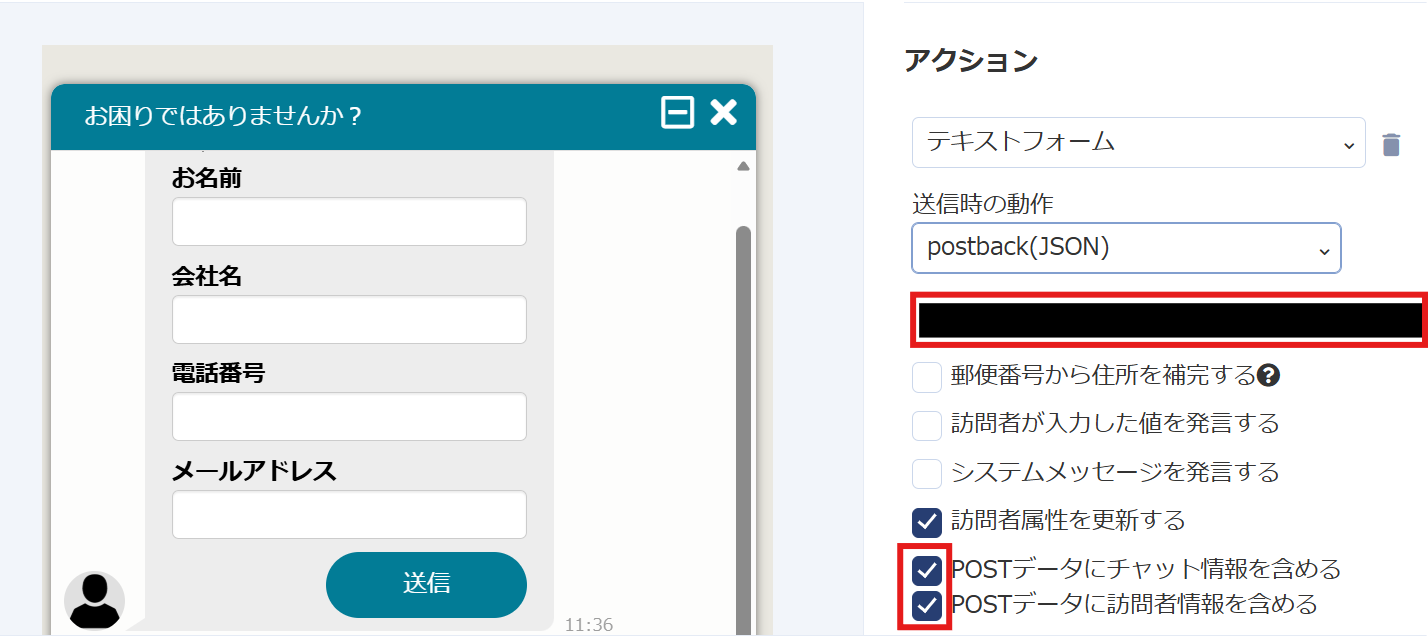Click scroll-up arrow in chat widget
This screenshot has height=636, width=1428.
click(x=743, y=166)
